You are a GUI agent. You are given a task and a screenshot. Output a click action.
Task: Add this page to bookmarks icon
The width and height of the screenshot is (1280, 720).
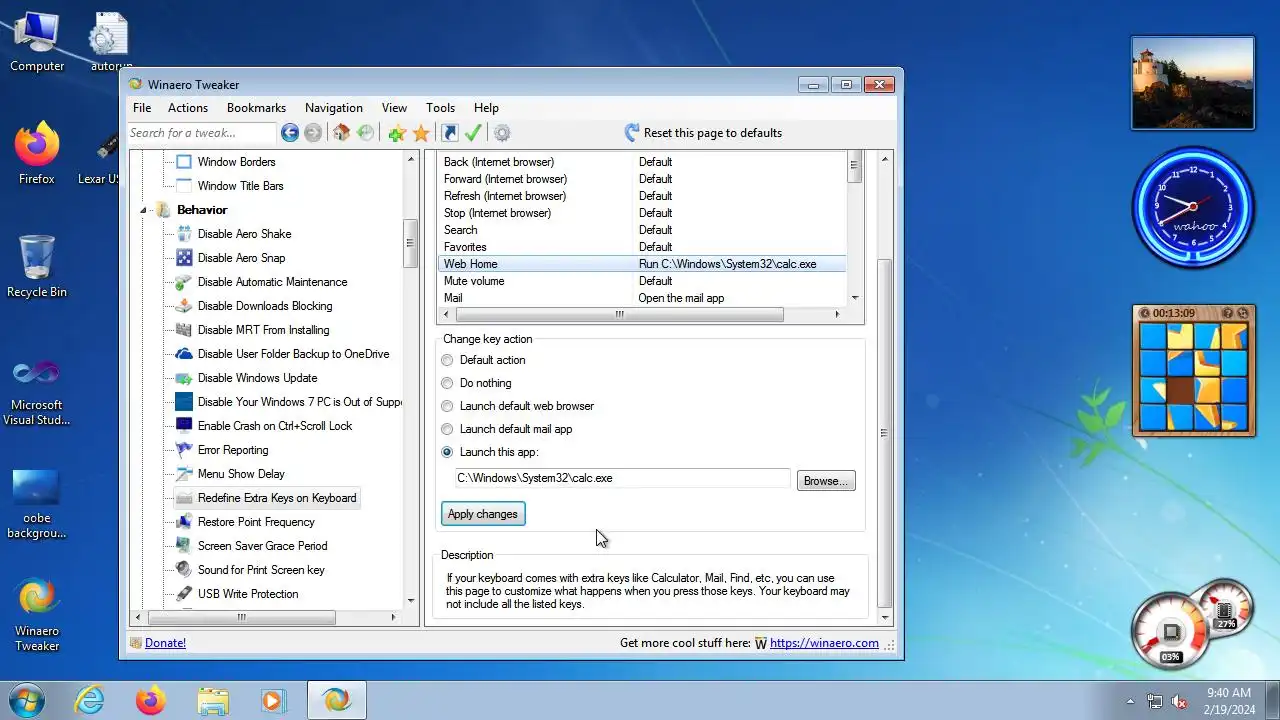(397, 133)
